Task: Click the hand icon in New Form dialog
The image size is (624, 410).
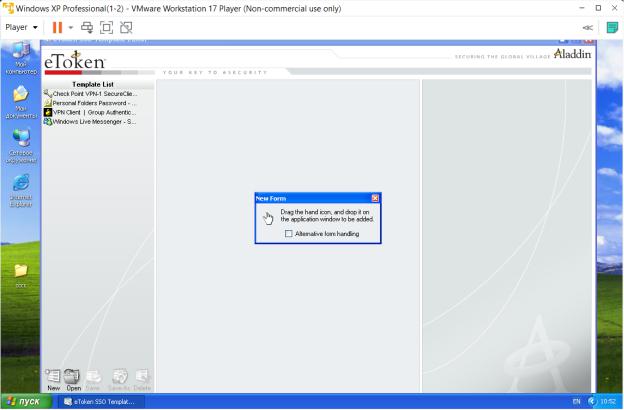Action: coord(268,218)
